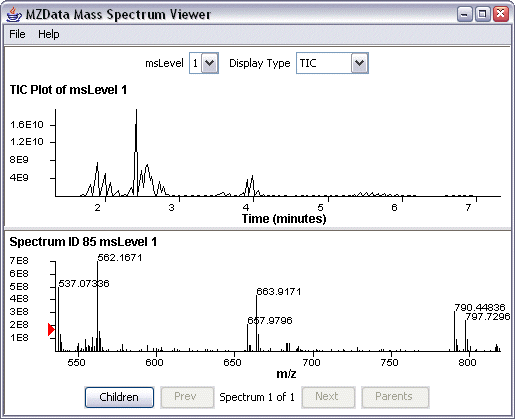Screen dimensions: 515x419
Task: Open the Help menu
Action: 49,34
